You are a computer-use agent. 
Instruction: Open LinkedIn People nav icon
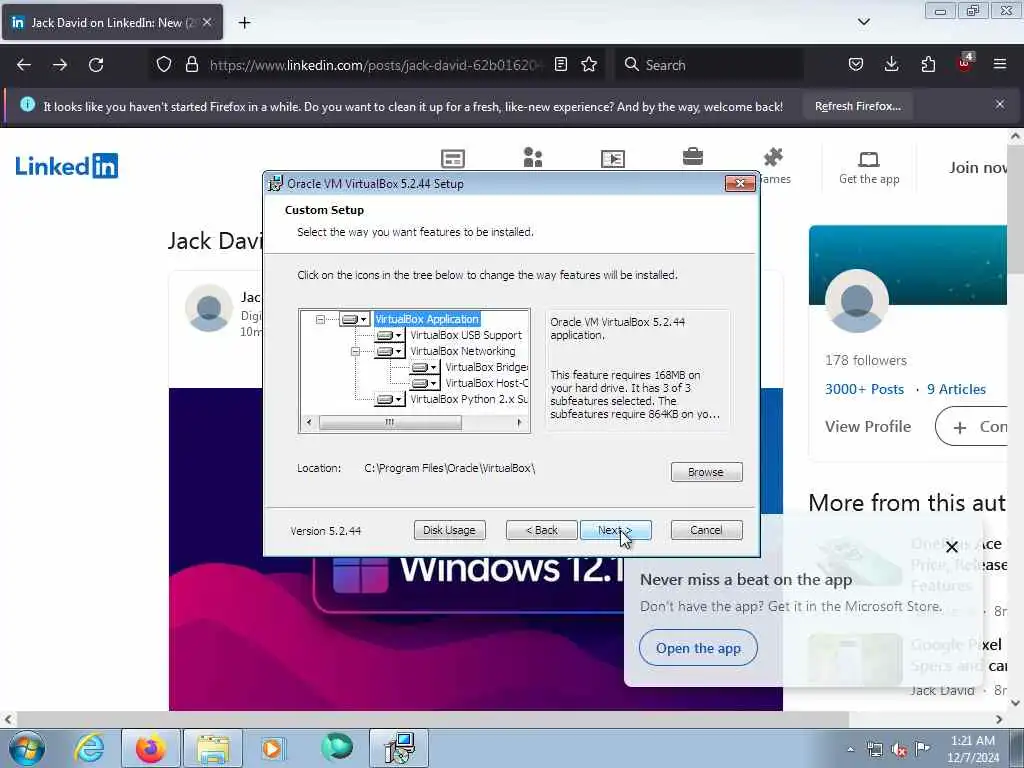click(x=533, y=157)
